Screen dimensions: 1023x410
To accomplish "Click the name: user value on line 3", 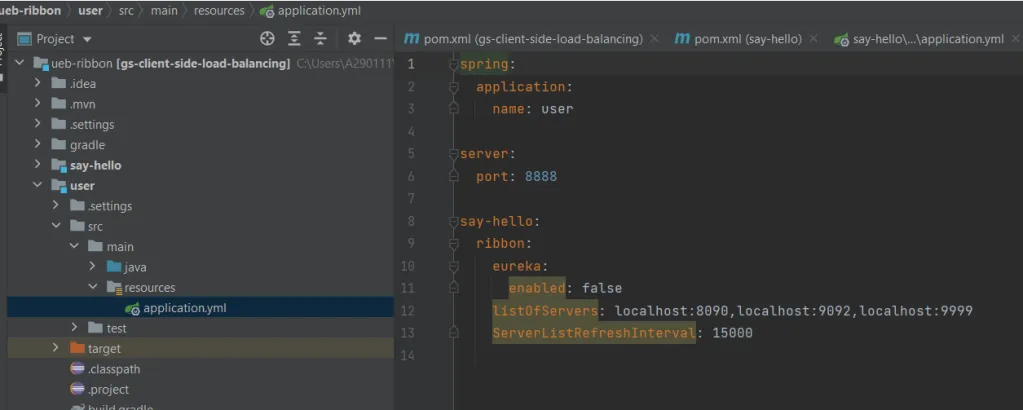I will click(557, 109).
